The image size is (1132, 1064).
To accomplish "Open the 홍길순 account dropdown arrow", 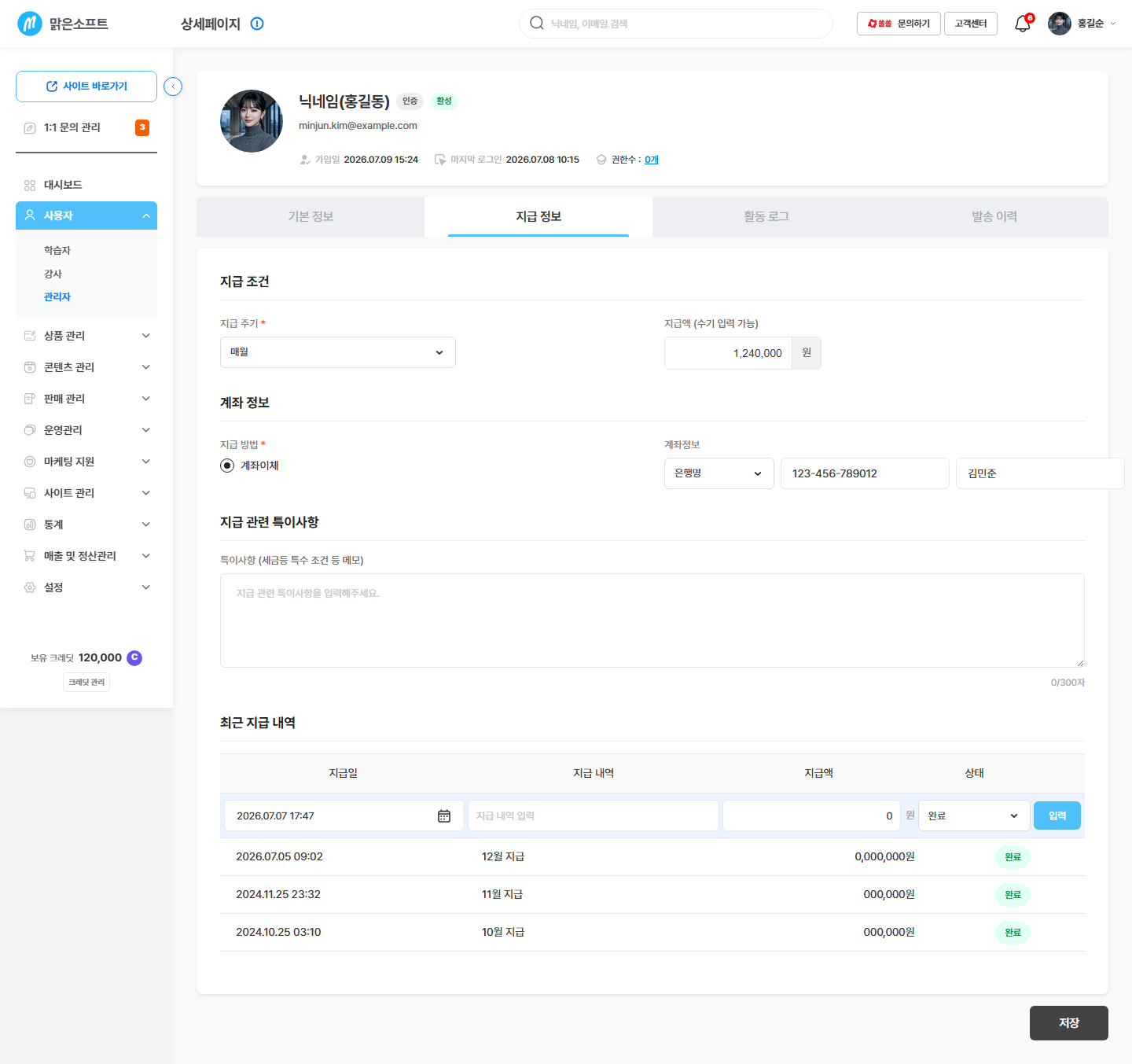I will point(1113,24).
